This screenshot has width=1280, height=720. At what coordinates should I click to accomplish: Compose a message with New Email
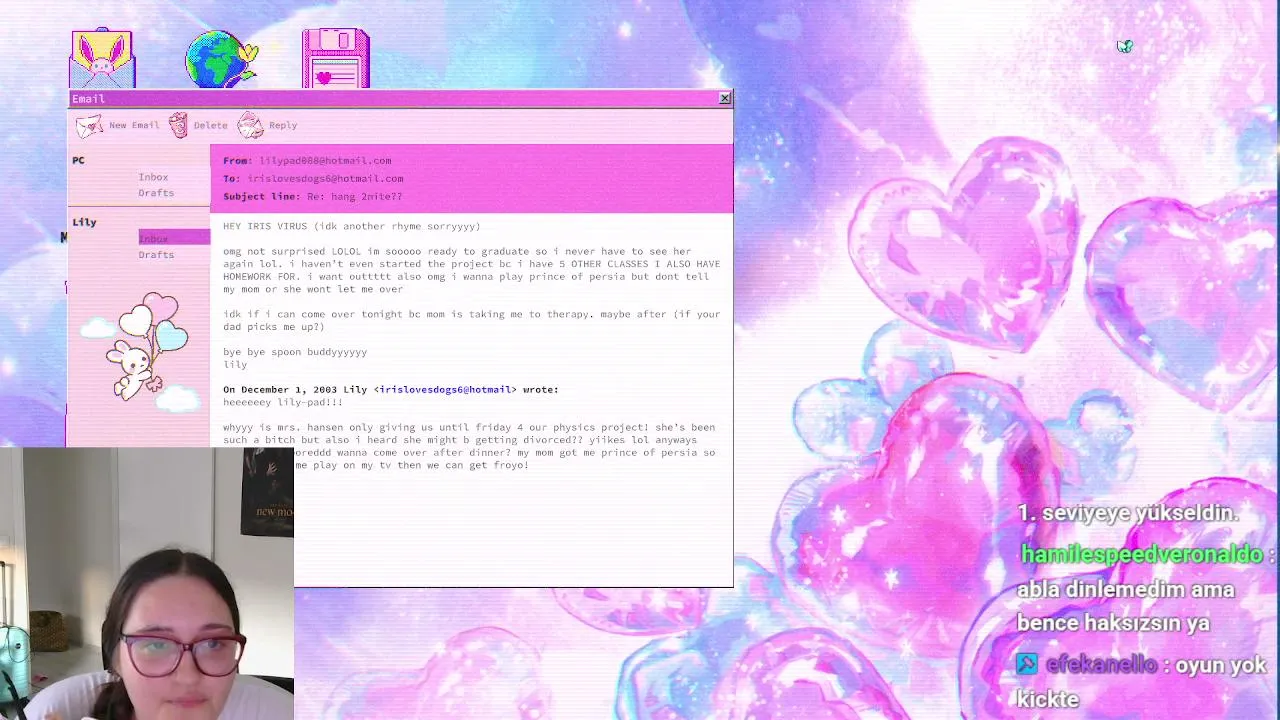[119, 125]
